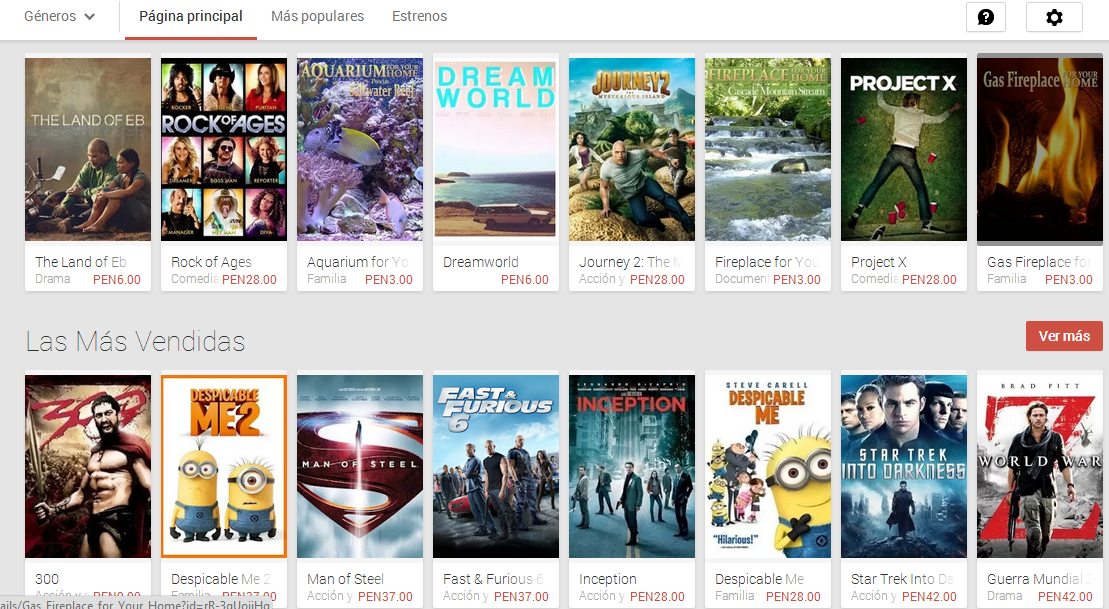Buy Dreamworld for PEN6.00
Image resolution: width=1109 pixels, height=609 pixels.
coord(525,279)
